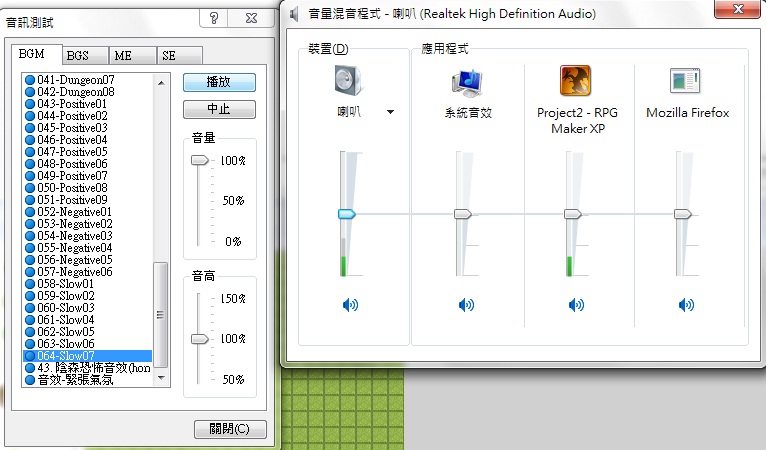This screenshot has height=450, width=766.
Task: Click the 播放 play button
Action: point(219,82)
